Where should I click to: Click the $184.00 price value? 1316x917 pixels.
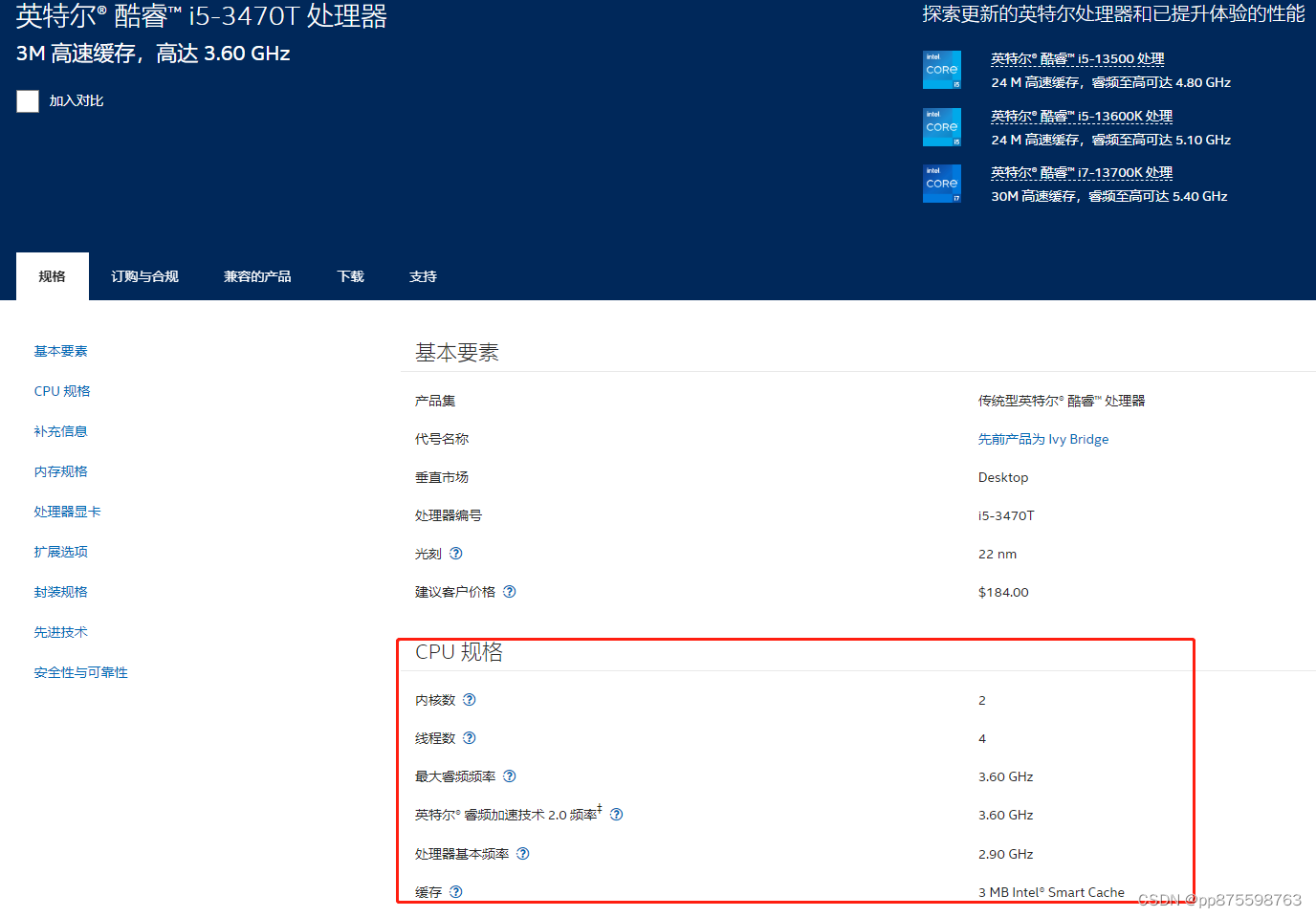click(1003, 592)
